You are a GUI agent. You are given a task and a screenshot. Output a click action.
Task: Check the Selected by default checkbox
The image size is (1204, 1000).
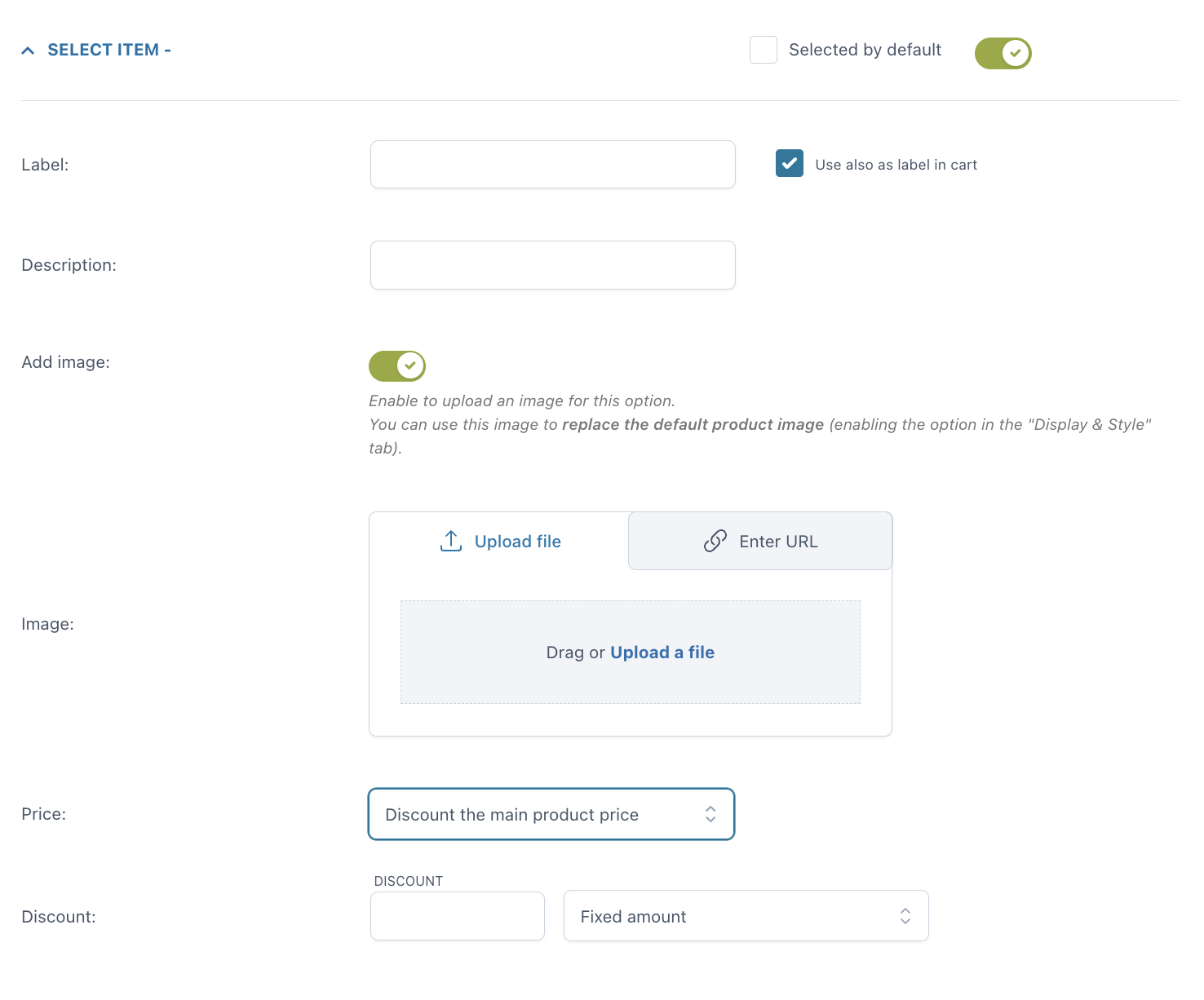point(763,50)
